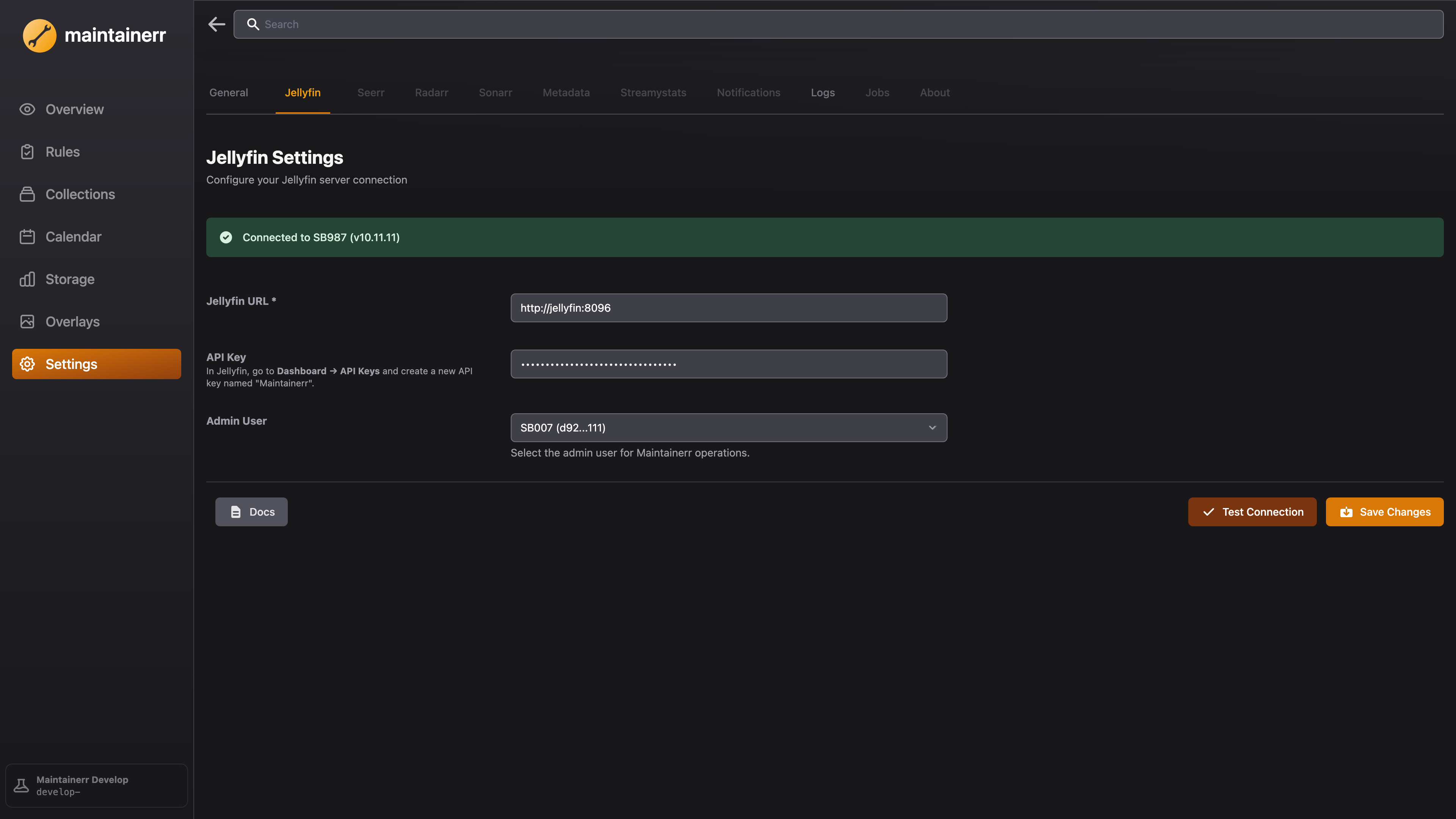This screenshot has height=819, width=1456.
Task: Click the flask icon beside Maintainerr Develop
Action: [x=22, y=785]
